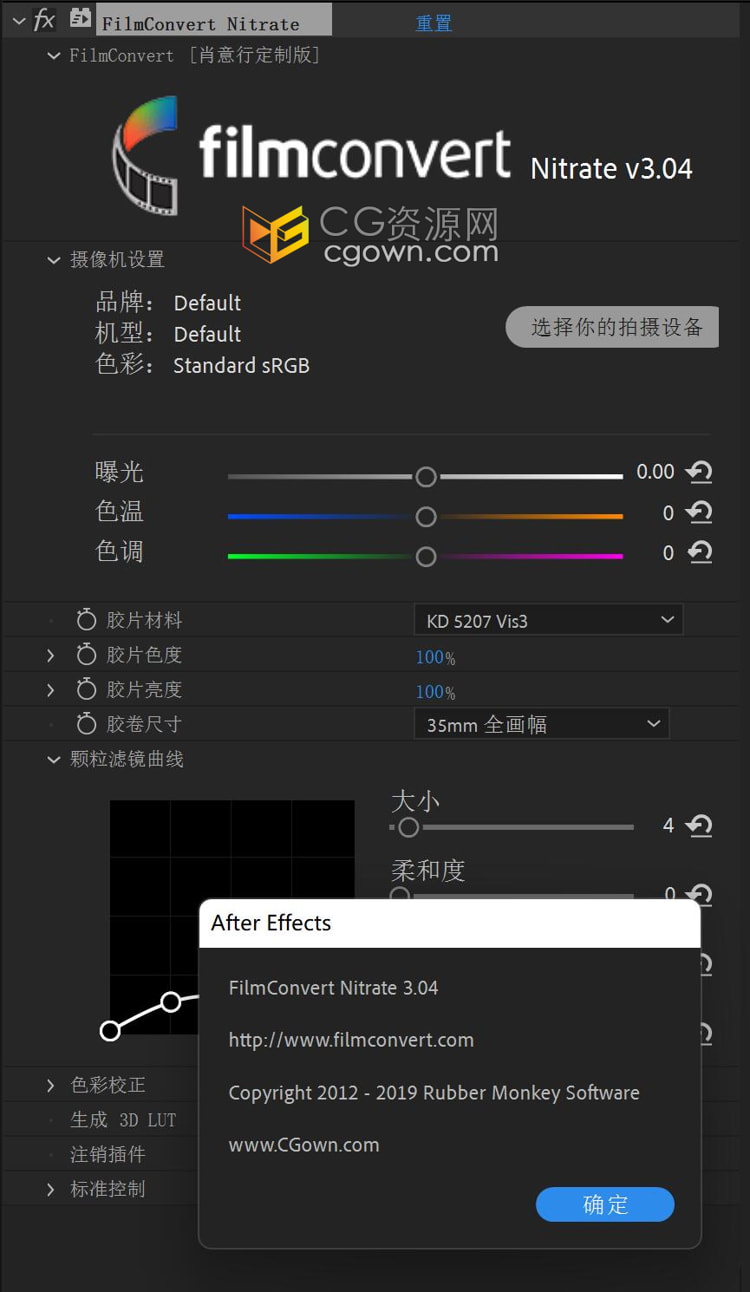Image resolution: width=750 pixels, height=1292 pixels.
Task: Click the bottom-left grain curve control point
Action: [x=110, y=1030]
